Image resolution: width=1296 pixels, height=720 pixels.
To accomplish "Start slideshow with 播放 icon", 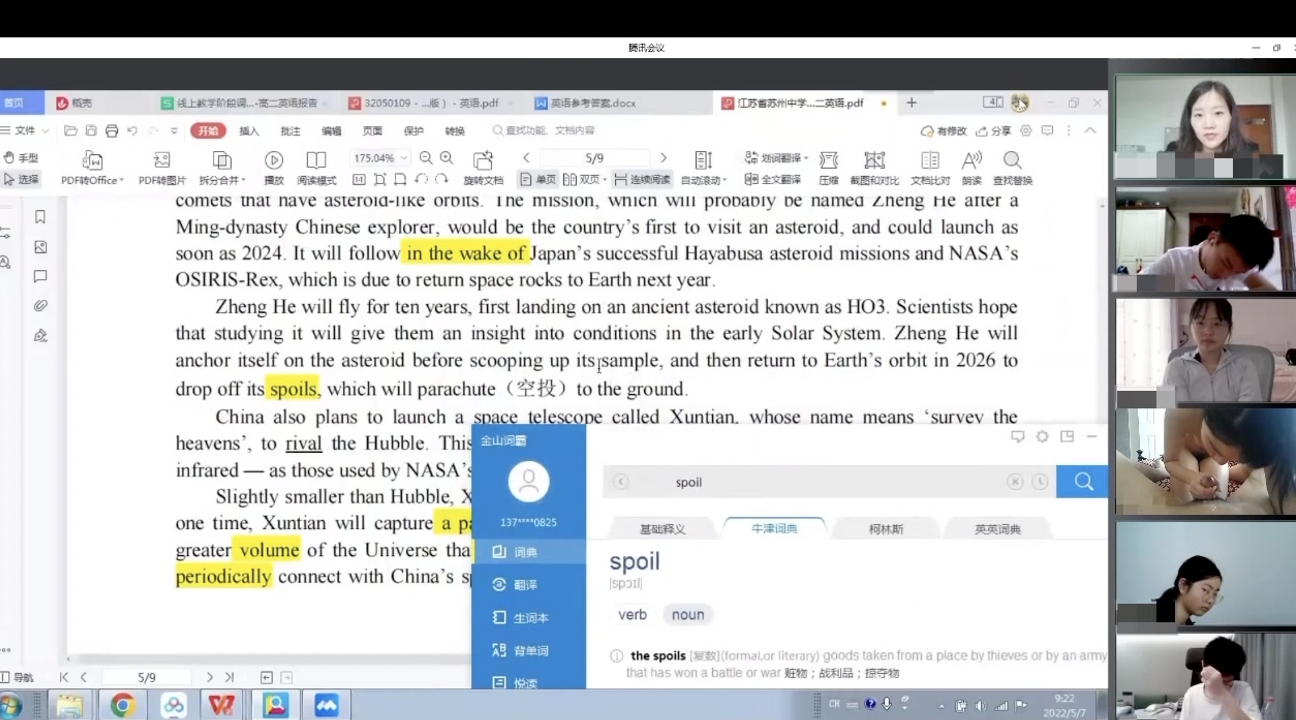I will tap(273, 160).
